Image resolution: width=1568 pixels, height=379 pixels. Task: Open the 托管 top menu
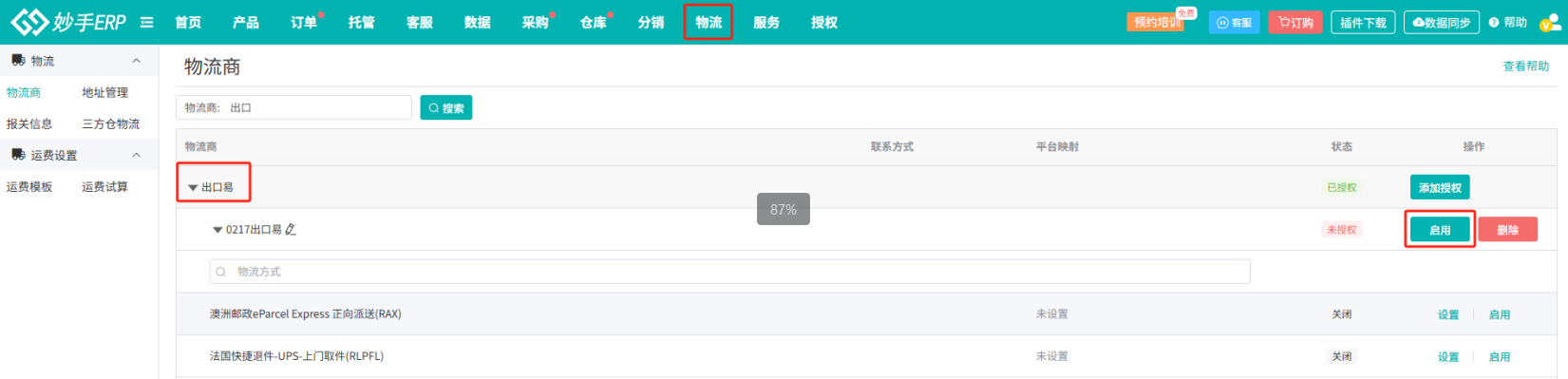point(362,22)
